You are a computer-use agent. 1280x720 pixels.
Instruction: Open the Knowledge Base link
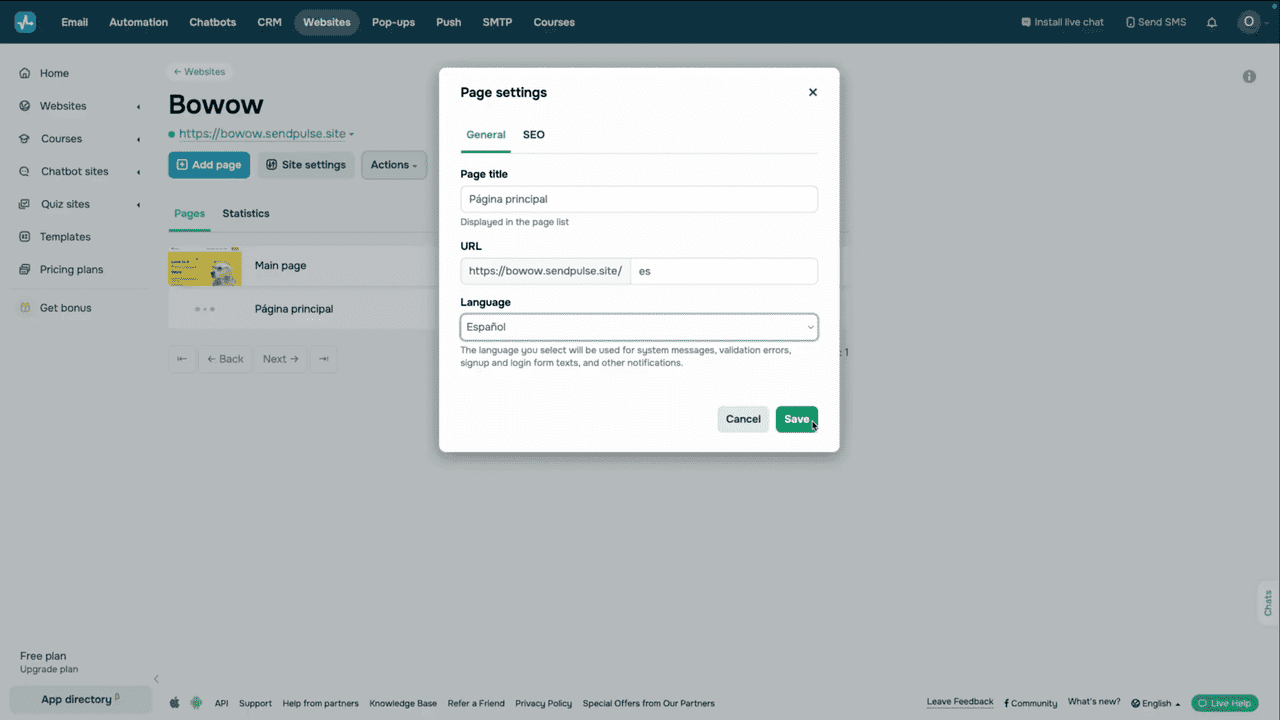pyautogui.click(x=403, y=703)
